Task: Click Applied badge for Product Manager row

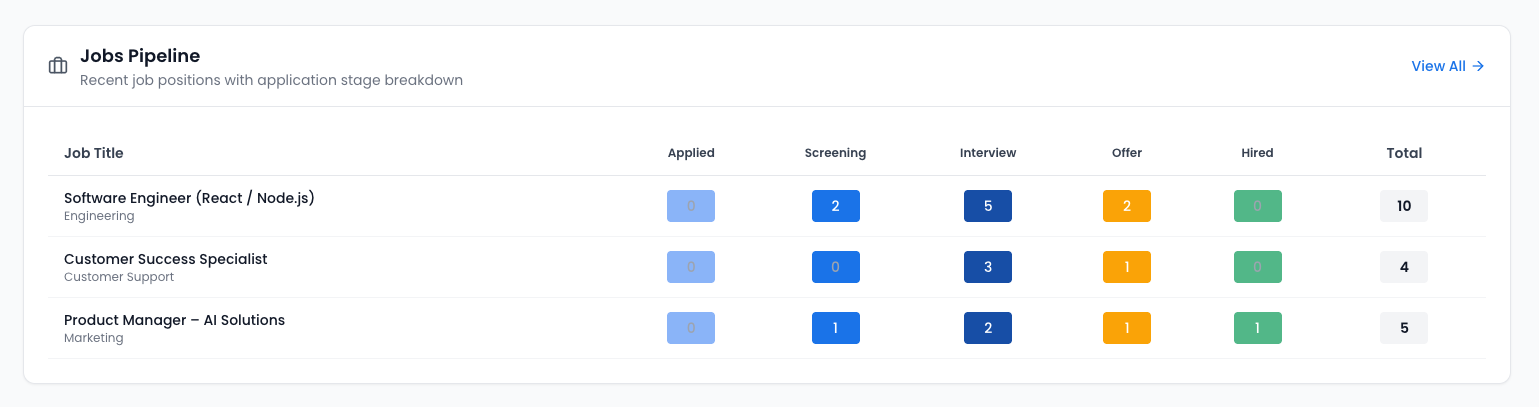Action: pos(691,328)
